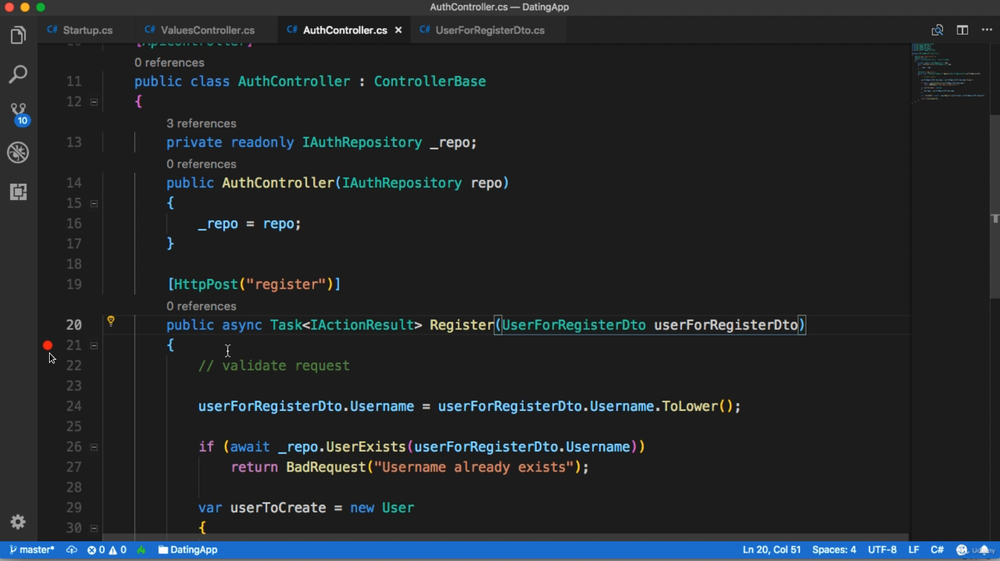Open Problems via errors and warnings count
The width and height of the screenshot is (1000, 561).
tap(107, 550)
